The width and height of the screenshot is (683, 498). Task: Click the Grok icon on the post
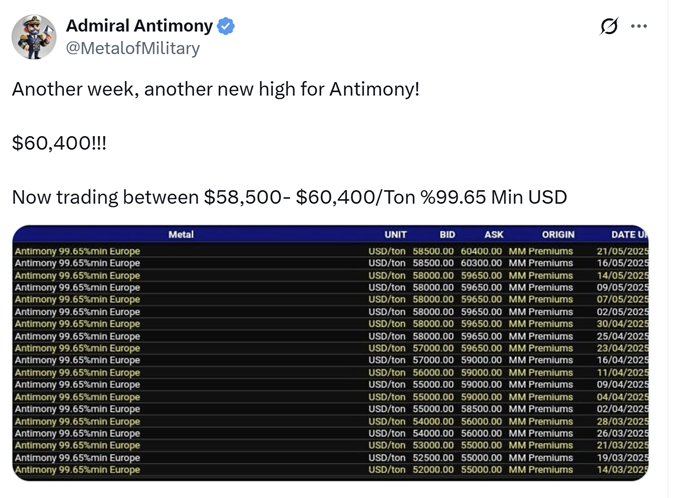click(x=608, y=26)
